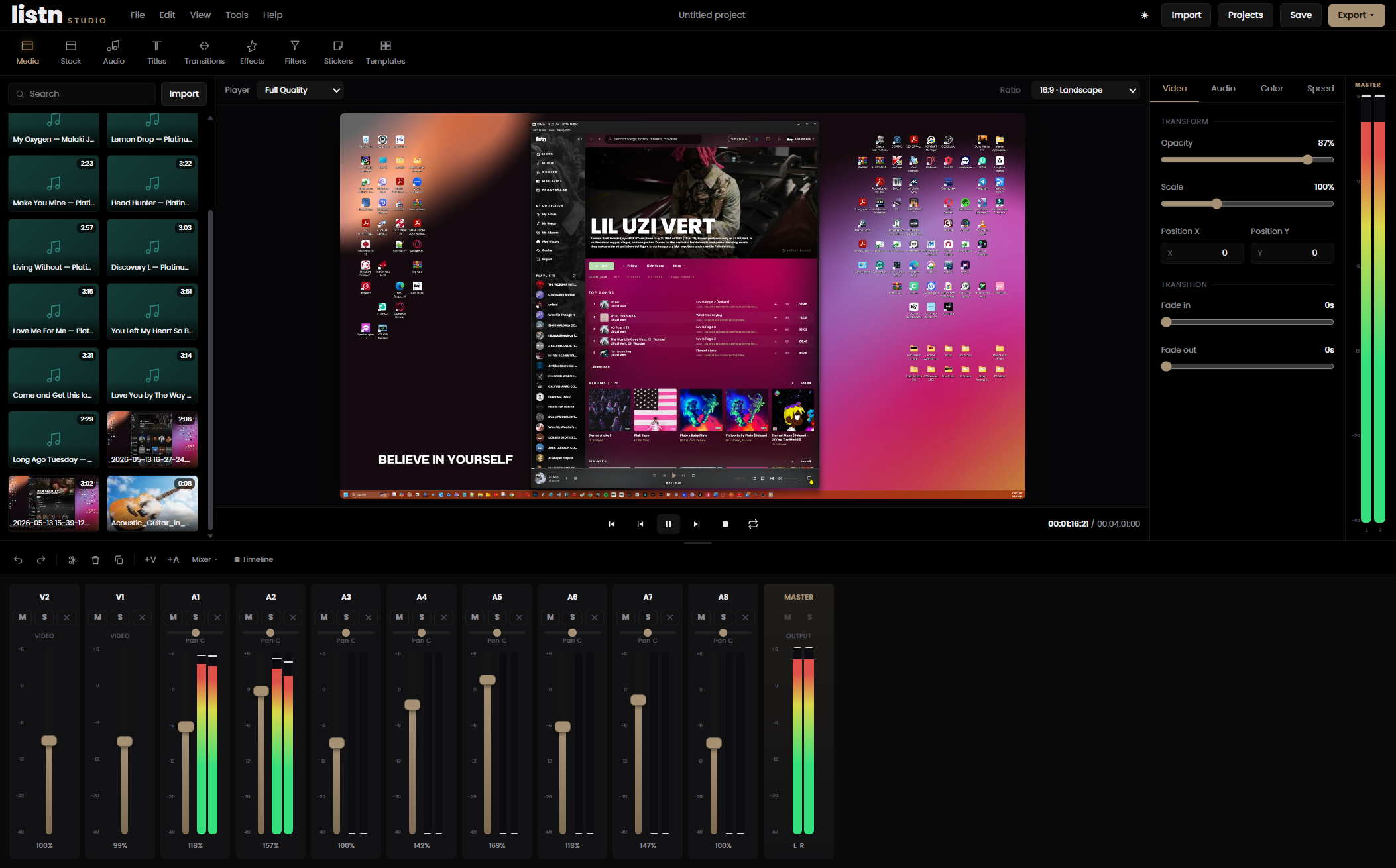
Task: Click the Fade in slider handle
Action: pyautogui.click(x=1166, y=323)
